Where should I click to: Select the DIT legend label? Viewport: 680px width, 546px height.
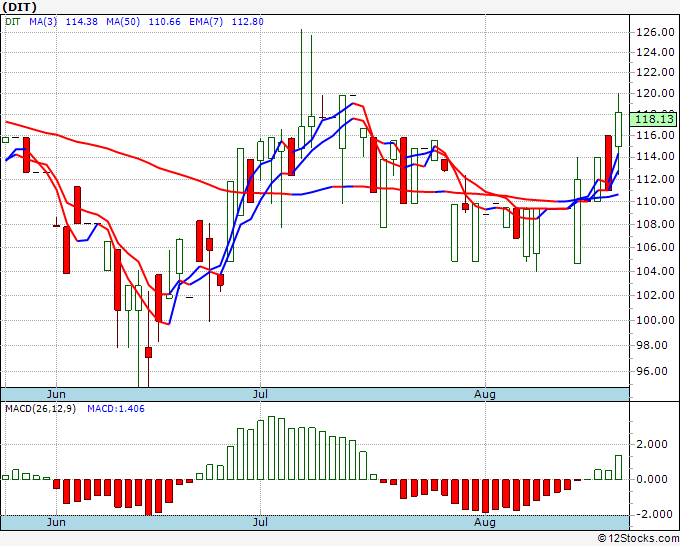(x=13, y=21)
